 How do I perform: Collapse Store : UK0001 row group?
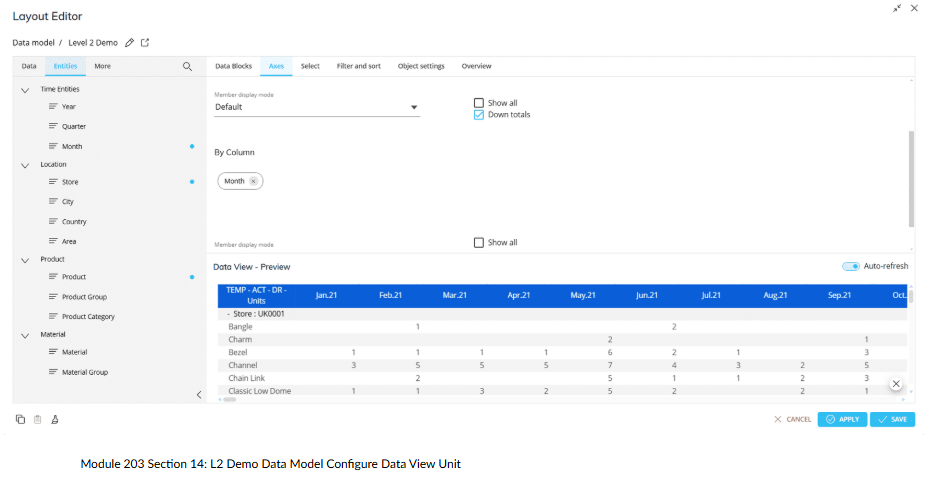[229, 314]
